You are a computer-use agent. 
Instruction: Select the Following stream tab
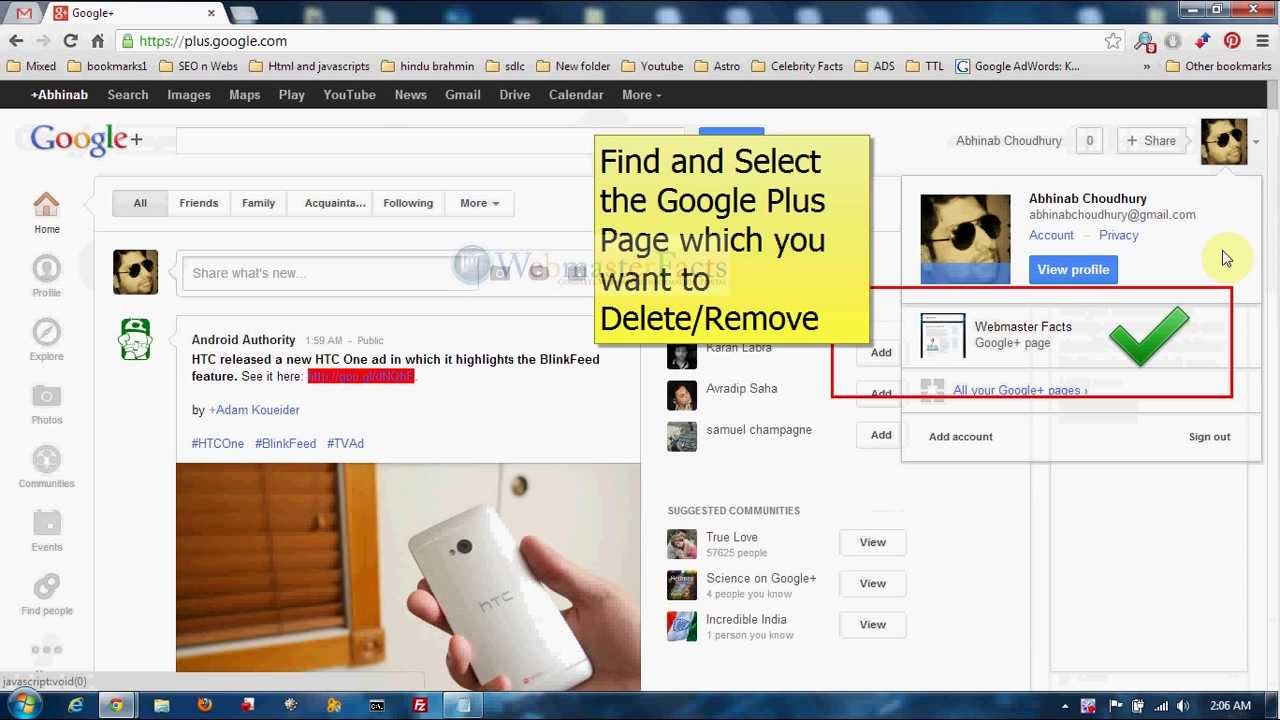tap(408, 203)
